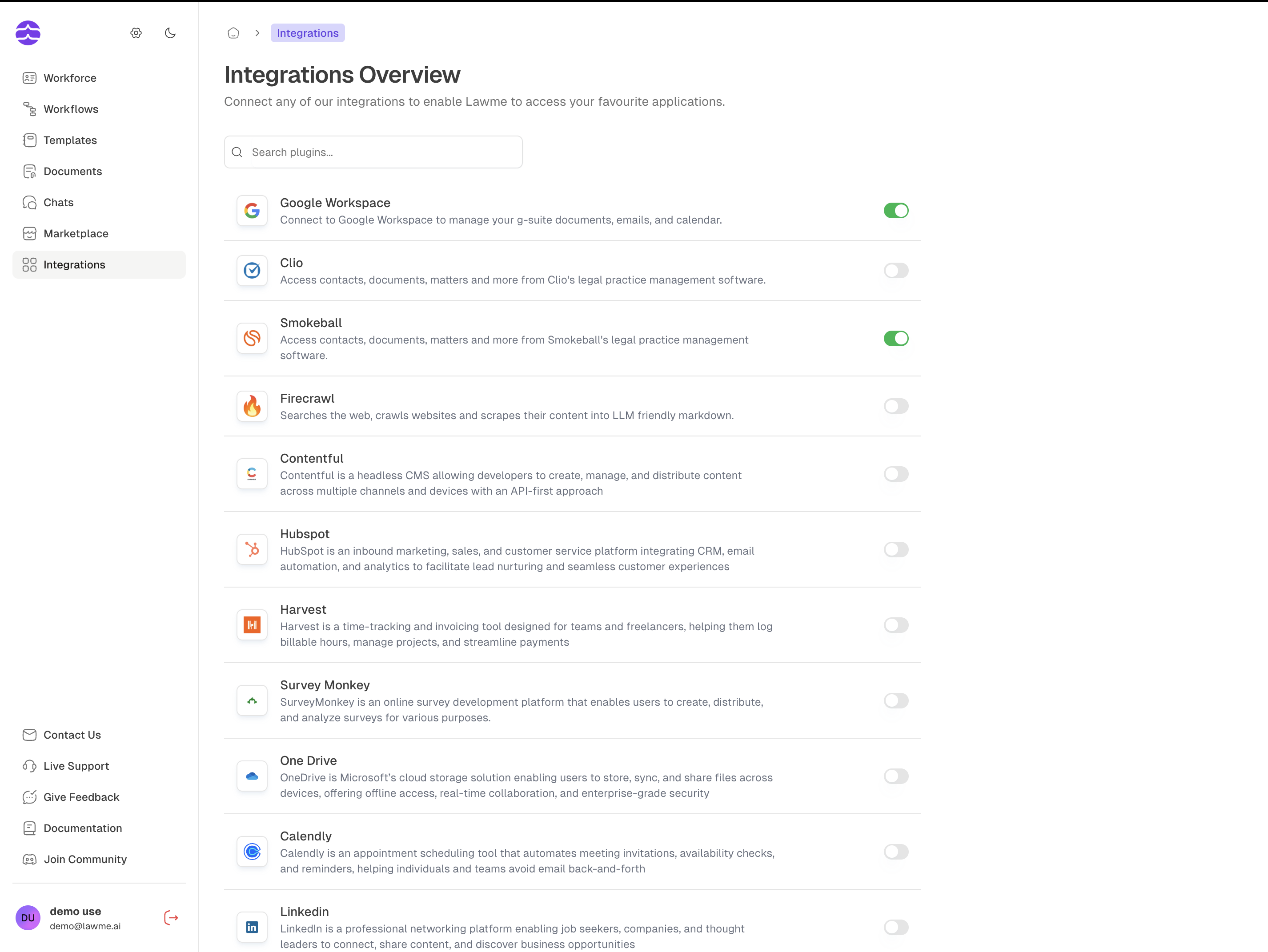Viewport: 1268px width, 952px height.
Task: Click the Calendly integration icon
Action: tap(252, 852)
